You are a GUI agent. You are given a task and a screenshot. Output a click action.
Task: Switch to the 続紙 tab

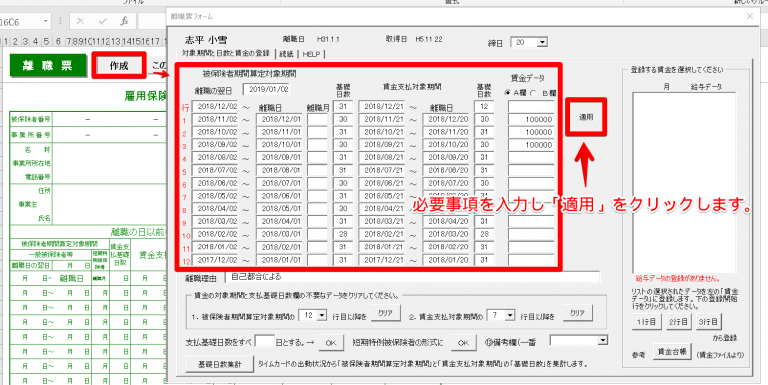(x=287, y=54)
